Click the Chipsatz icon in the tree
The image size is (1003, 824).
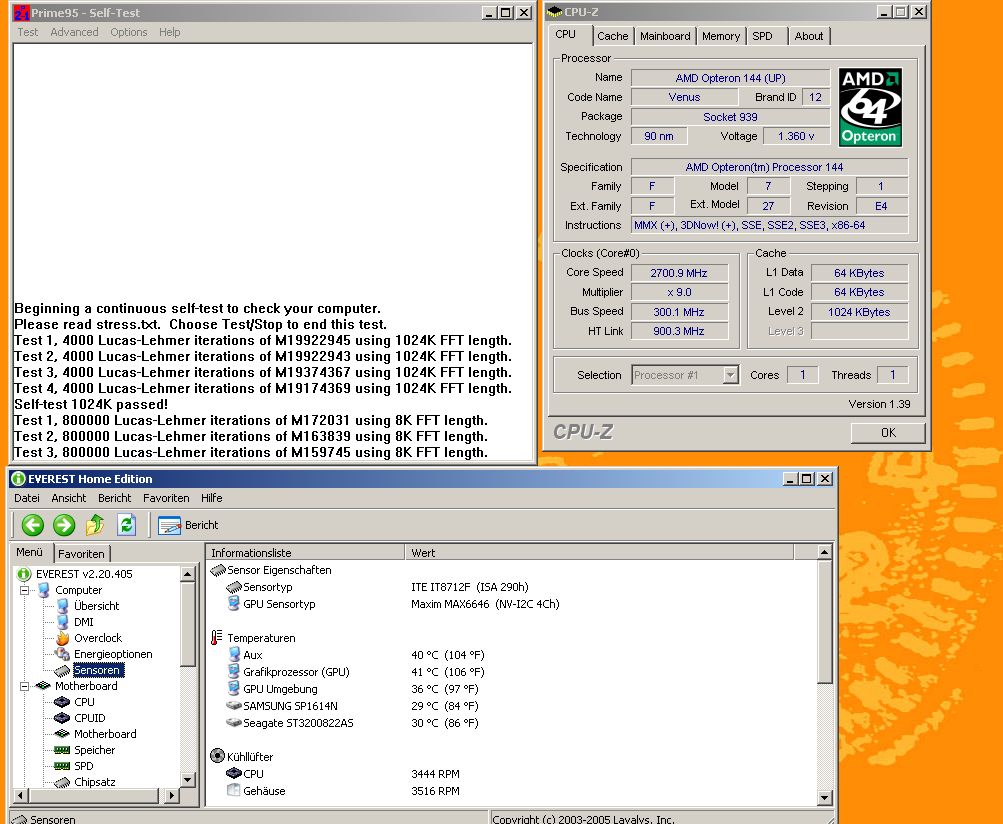coord(62,782)
